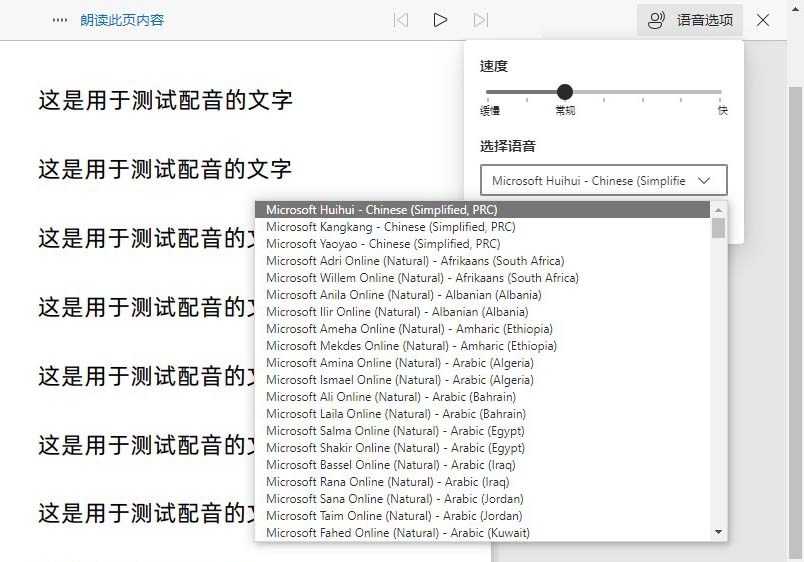Click scrollbar up arrow in voice list

718,210
